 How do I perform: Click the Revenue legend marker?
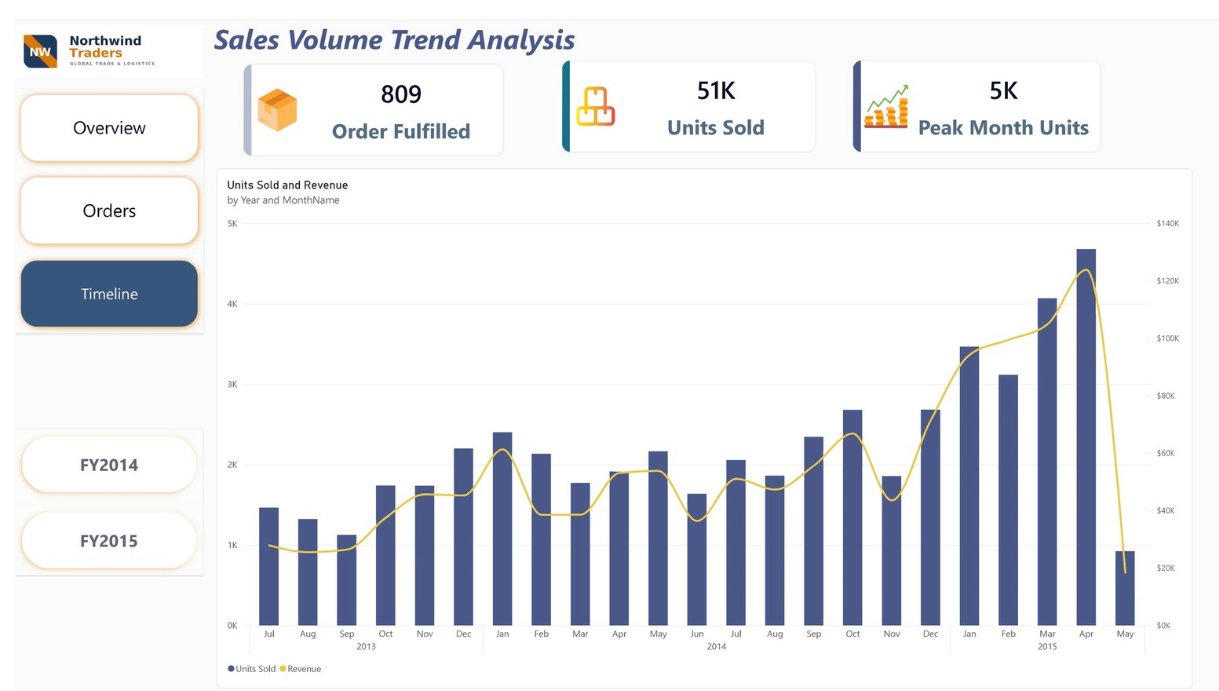coord(283,668)
